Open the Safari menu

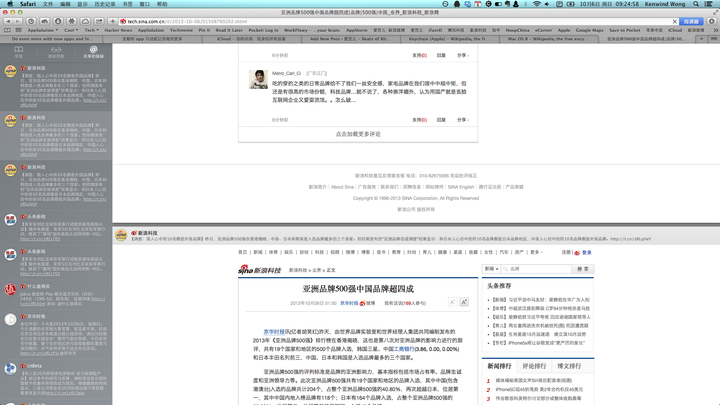(28, 4)
